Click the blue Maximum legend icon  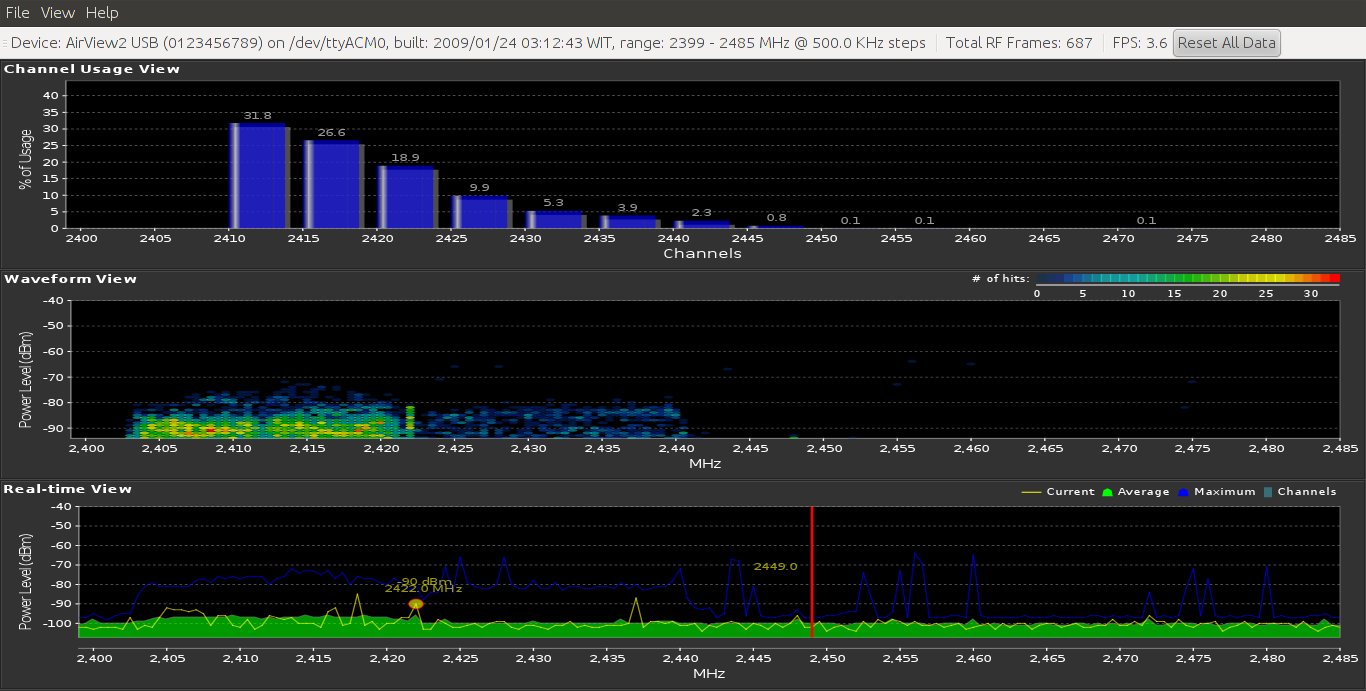pos(1185,492)
